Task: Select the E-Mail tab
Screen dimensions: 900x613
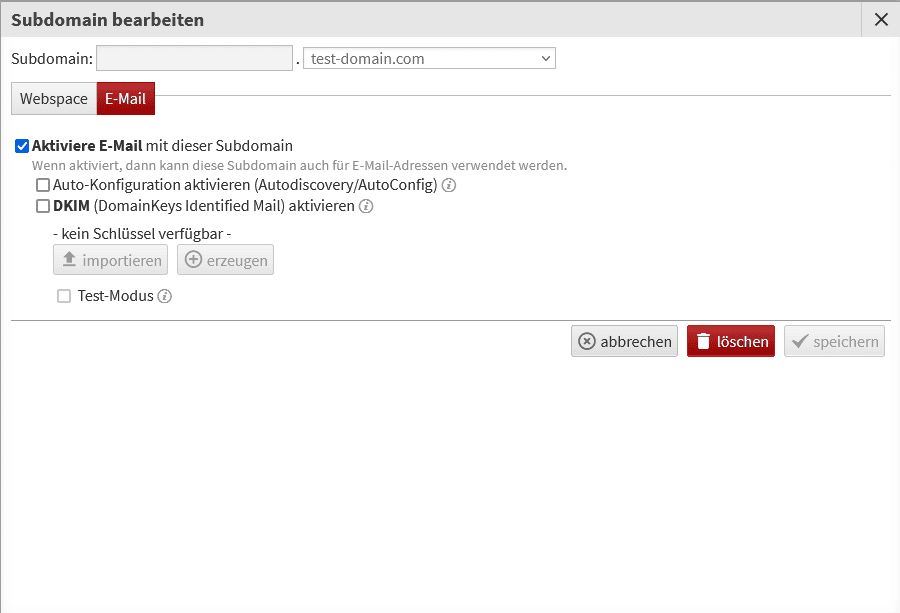Action: [x=125, y=98]
